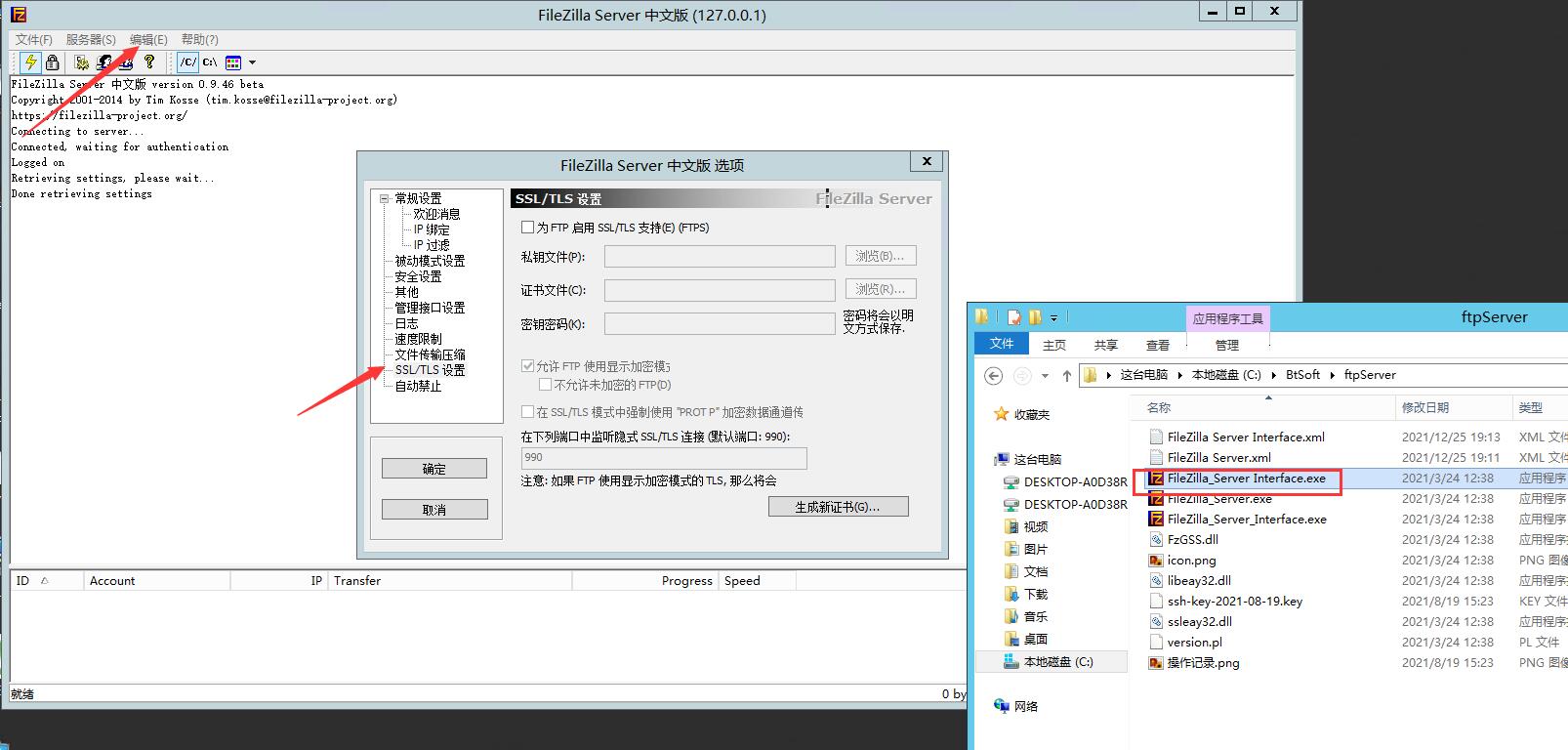Enable 为FTP启用SSL/TLS支持 checkbox
Image resolution: width=1568 pixels, height=750 pixels.
528,228
